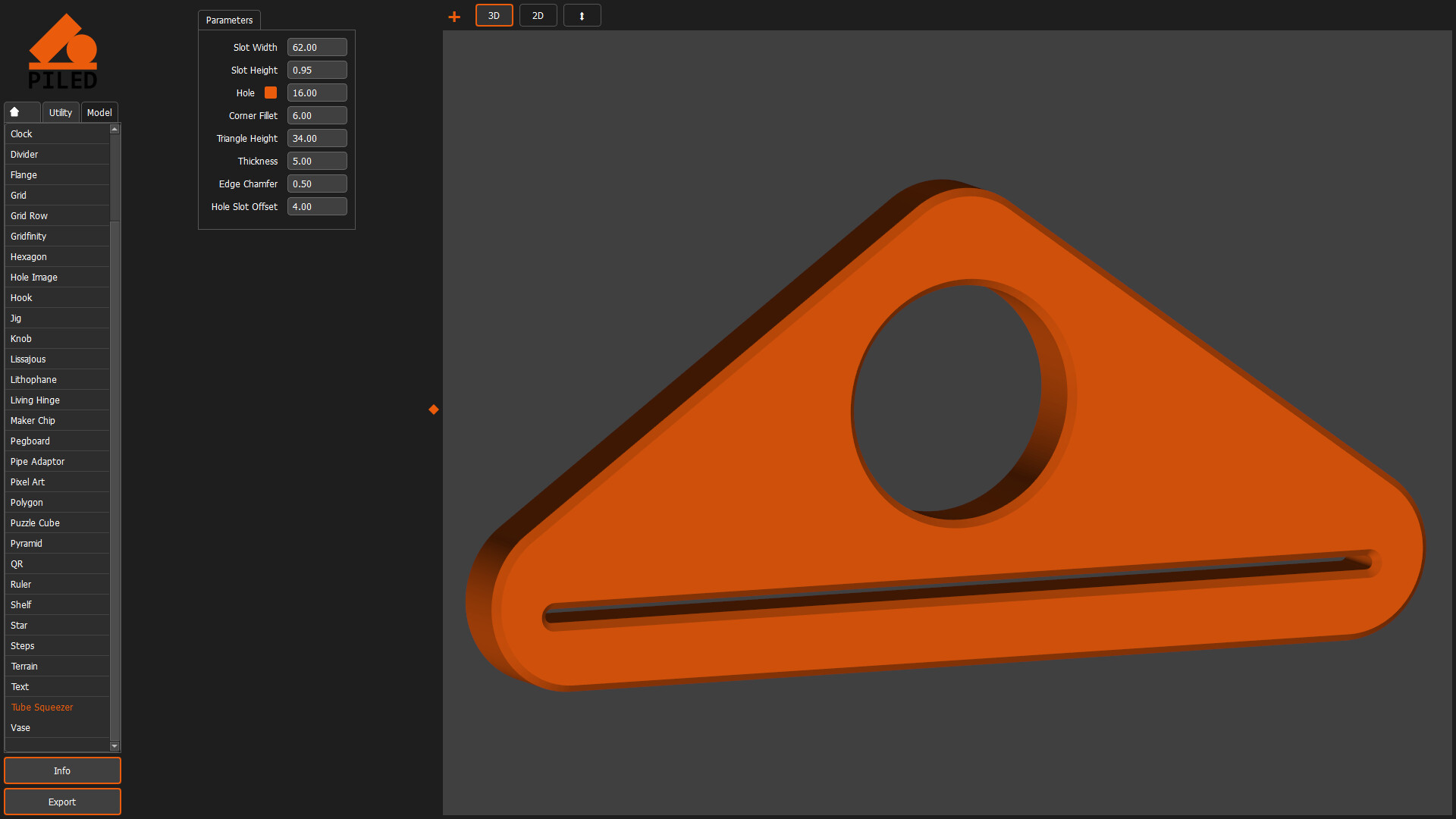Switch to the Utility tab
1456x819 pixels.
click(x=60, y=111)
